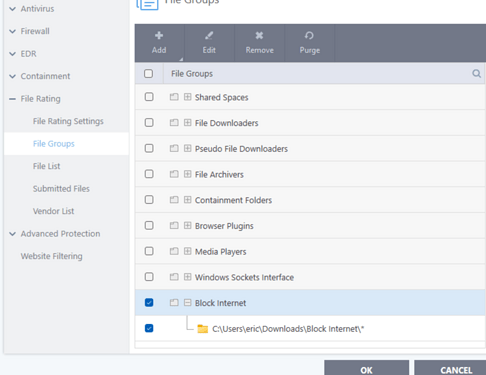Click the Edit pencil icon
Image resolution: width=486 pixels, height=375 pixels.
(x=209, y=35)
